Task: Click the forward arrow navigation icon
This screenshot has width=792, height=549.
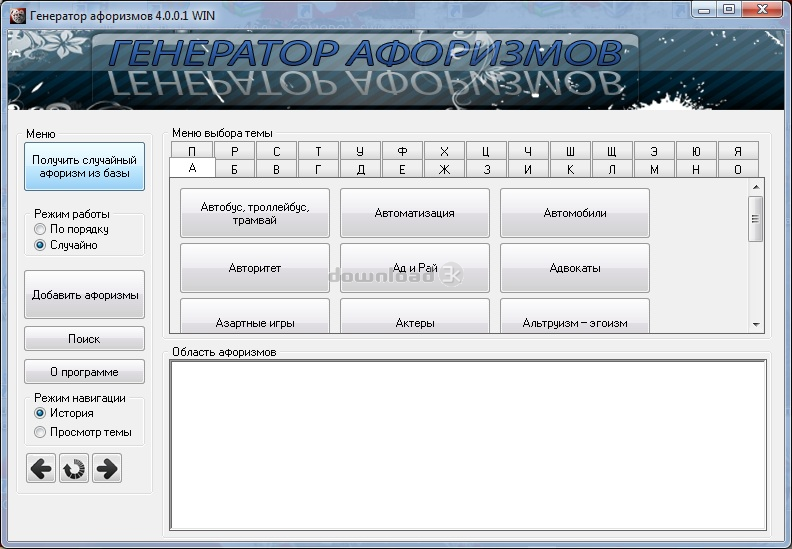Action: pyautogui.click(x=107, y=468)
